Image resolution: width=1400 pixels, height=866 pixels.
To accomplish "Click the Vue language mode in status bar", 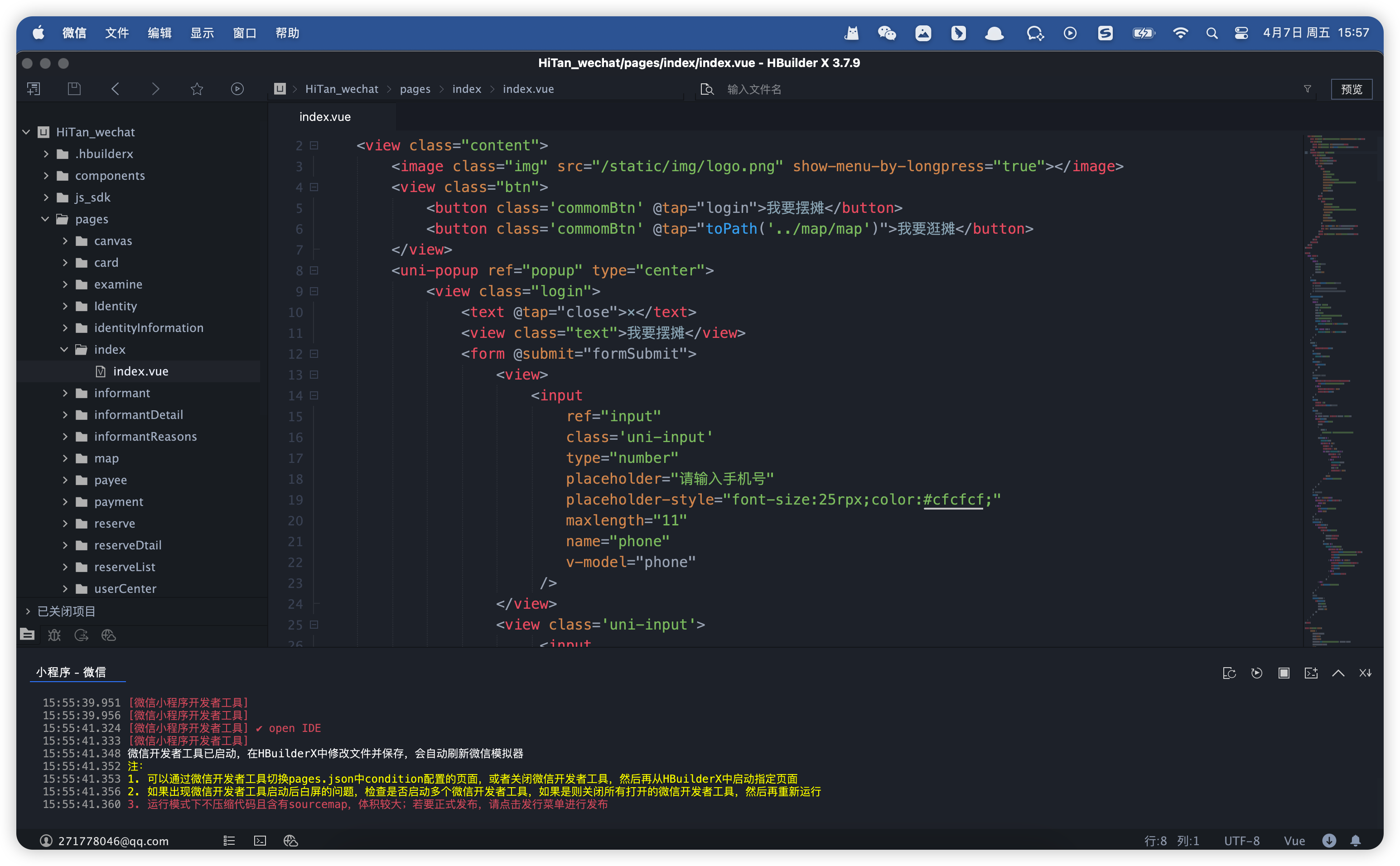I will coord(1294,840).
